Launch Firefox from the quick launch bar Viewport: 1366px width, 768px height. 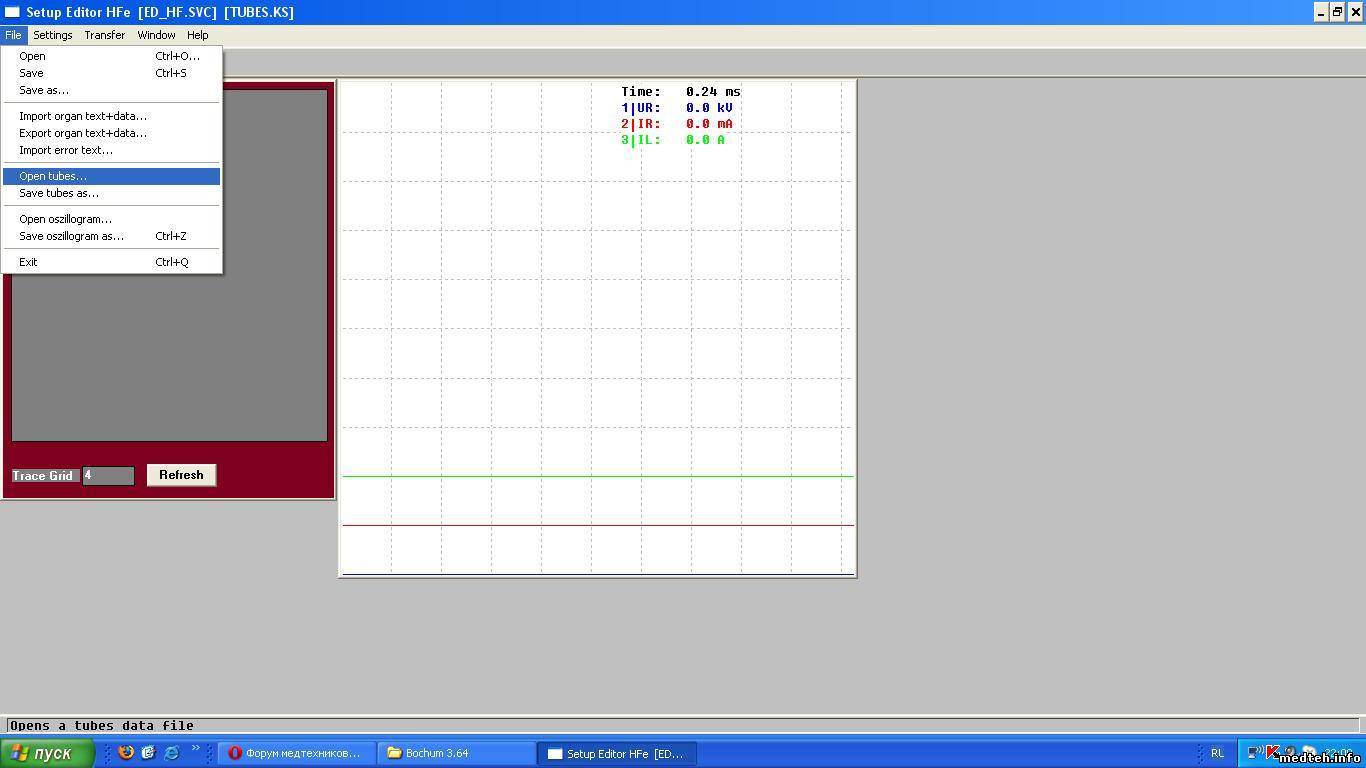click(x=126, y=753)
